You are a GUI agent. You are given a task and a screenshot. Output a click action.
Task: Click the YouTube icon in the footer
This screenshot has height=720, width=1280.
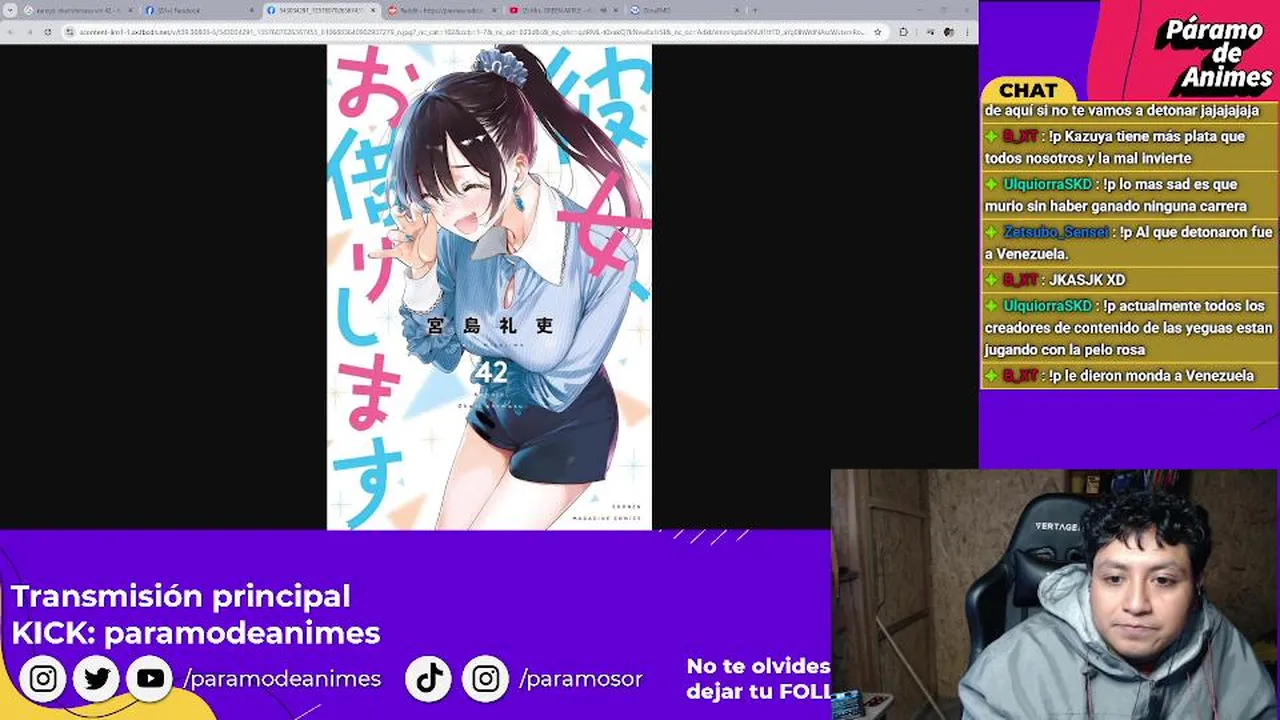(151, 679)
